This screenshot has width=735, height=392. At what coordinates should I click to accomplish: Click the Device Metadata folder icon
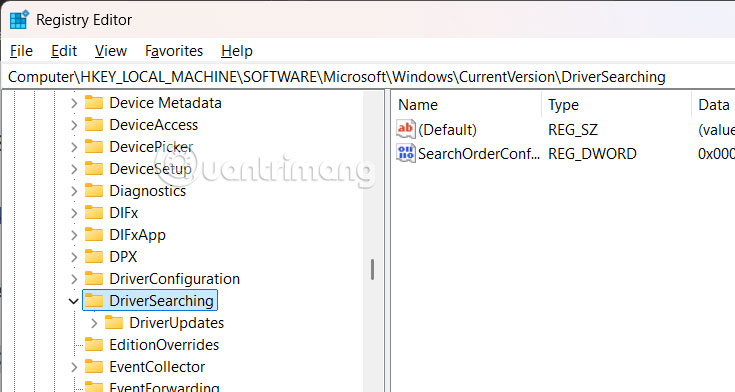[94, 103]
